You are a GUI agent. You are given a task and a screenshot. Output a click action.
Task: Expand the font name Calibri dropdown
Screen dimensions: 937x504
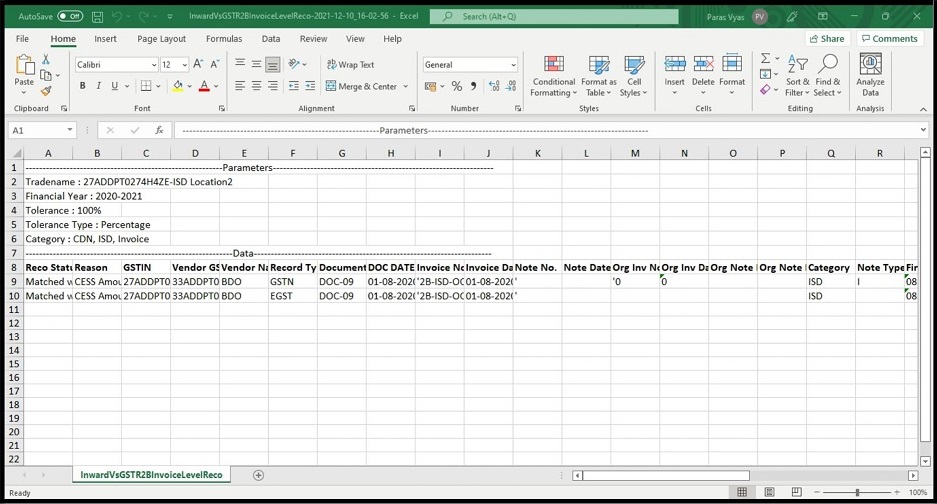tap(152, 65)
